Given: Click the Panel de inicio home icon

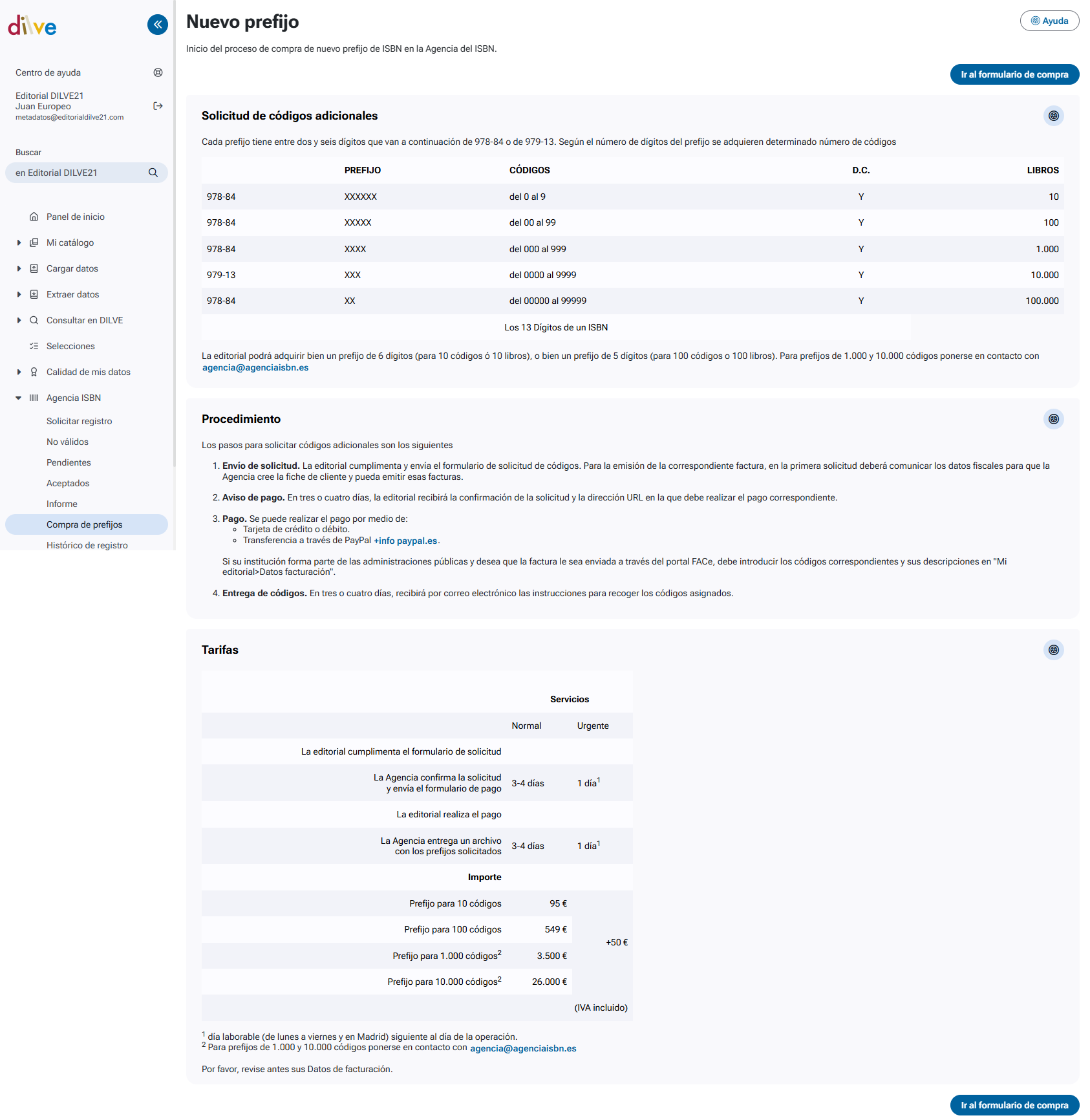Looking at the screenshot, I should coord(34,217).
